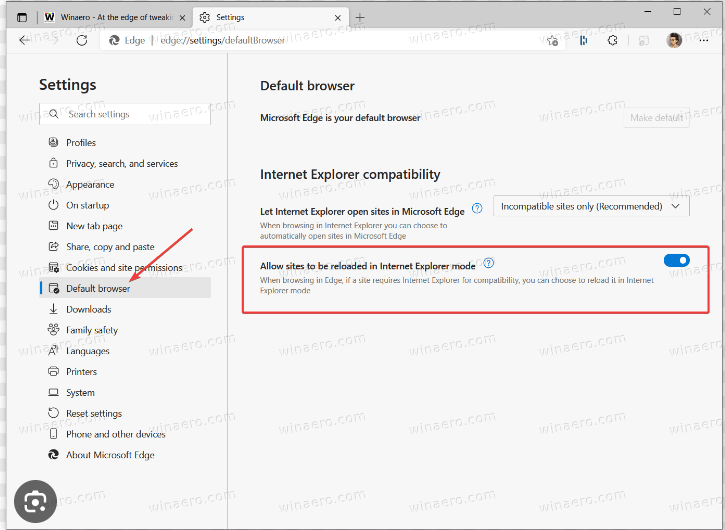Click the Languages icon
This screenshot has width=725, height=530.
[54, 350]
